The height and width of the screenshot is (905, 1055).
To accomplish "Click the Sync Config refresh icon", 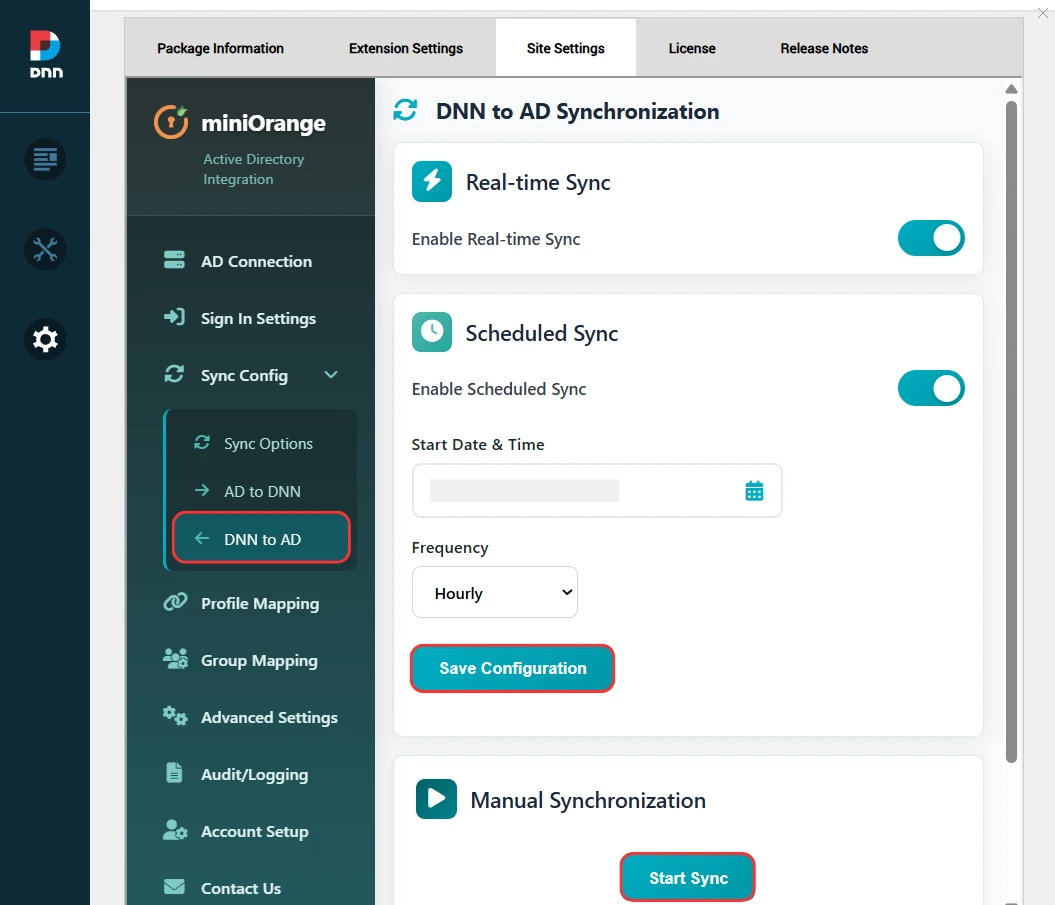I will click(174, 374).
